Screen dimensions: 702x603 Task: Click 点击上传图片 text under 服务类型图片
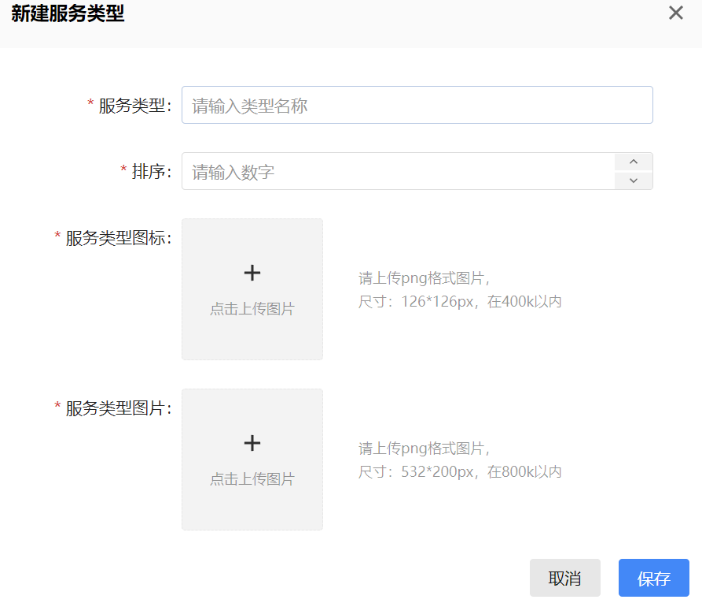click(252, 479)
